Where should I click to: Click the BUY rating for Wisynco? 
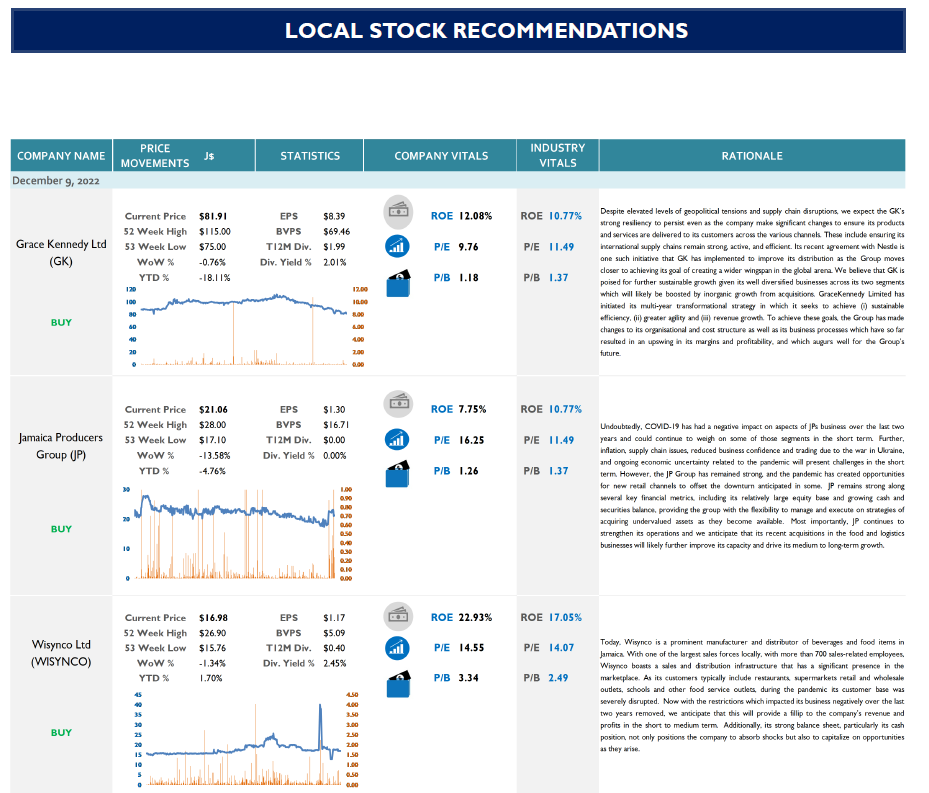pyautogui.click(x=61, y=733)
